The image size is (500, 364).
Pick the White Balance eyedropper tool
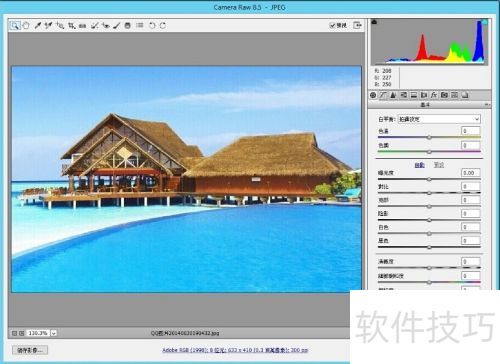(38, 25)
